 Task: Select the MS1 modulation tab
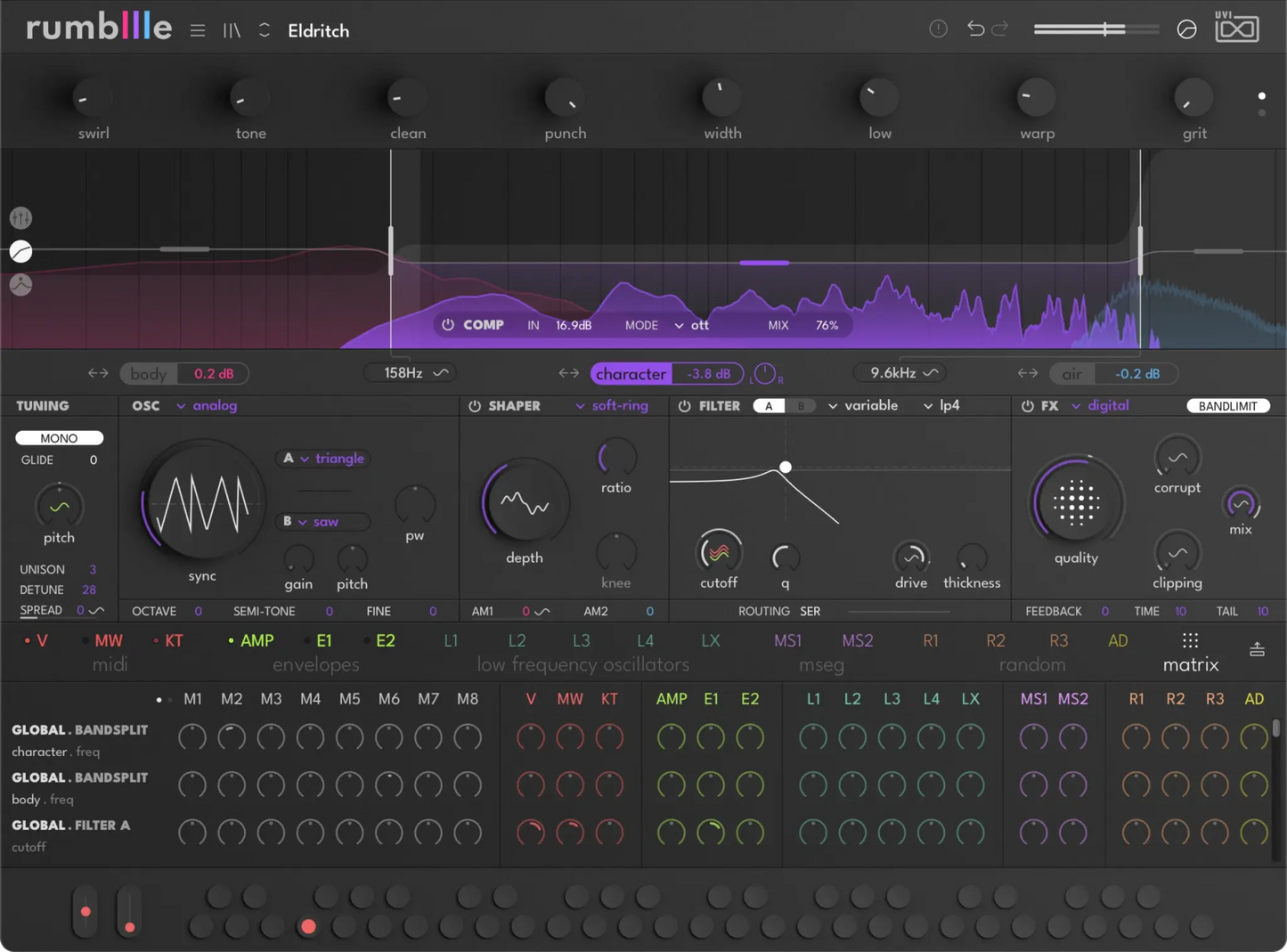click(x=787, y=640)
